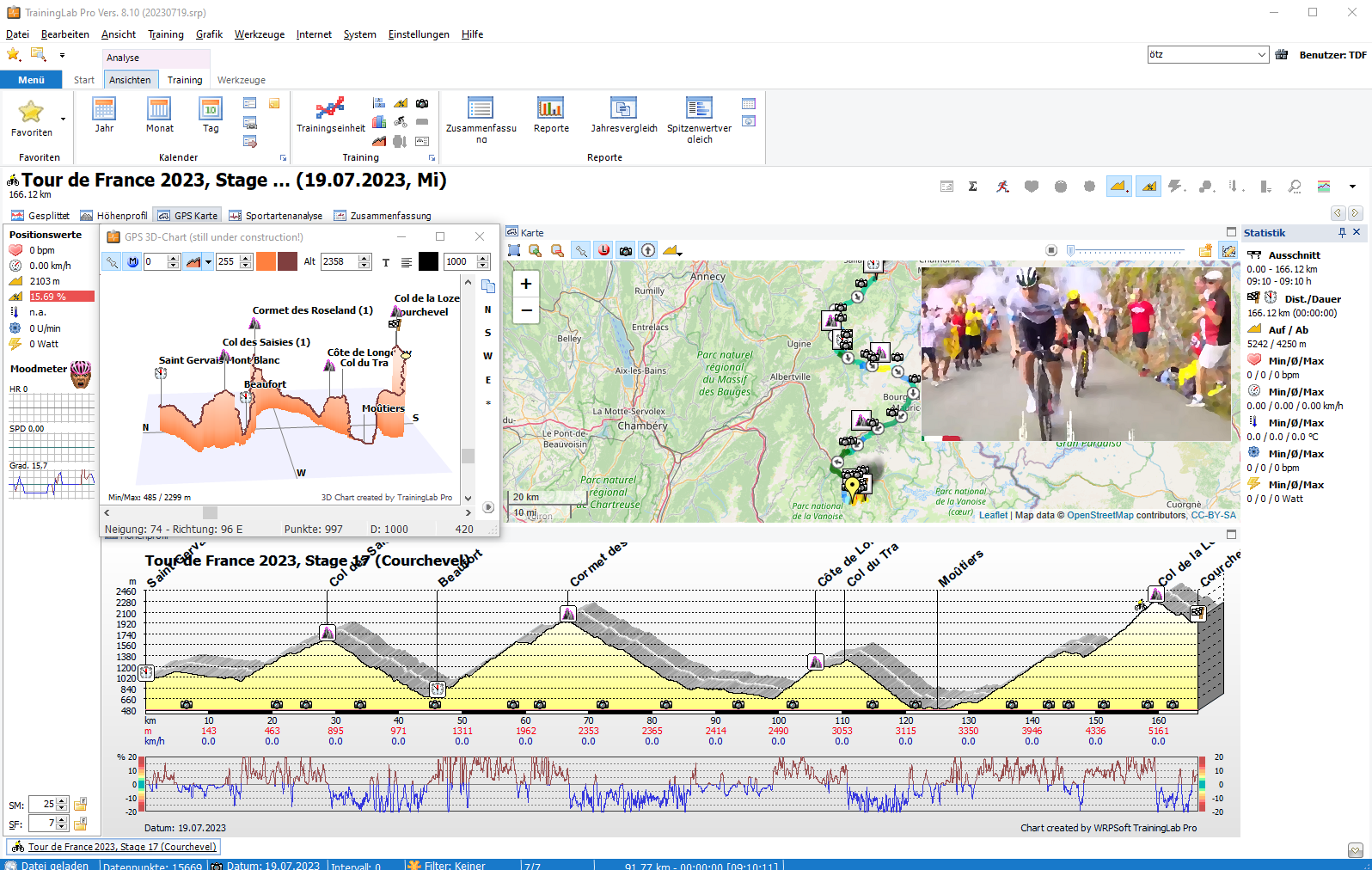Open the user selection combo box
1372x870 pixels.
coord(1208,54)
